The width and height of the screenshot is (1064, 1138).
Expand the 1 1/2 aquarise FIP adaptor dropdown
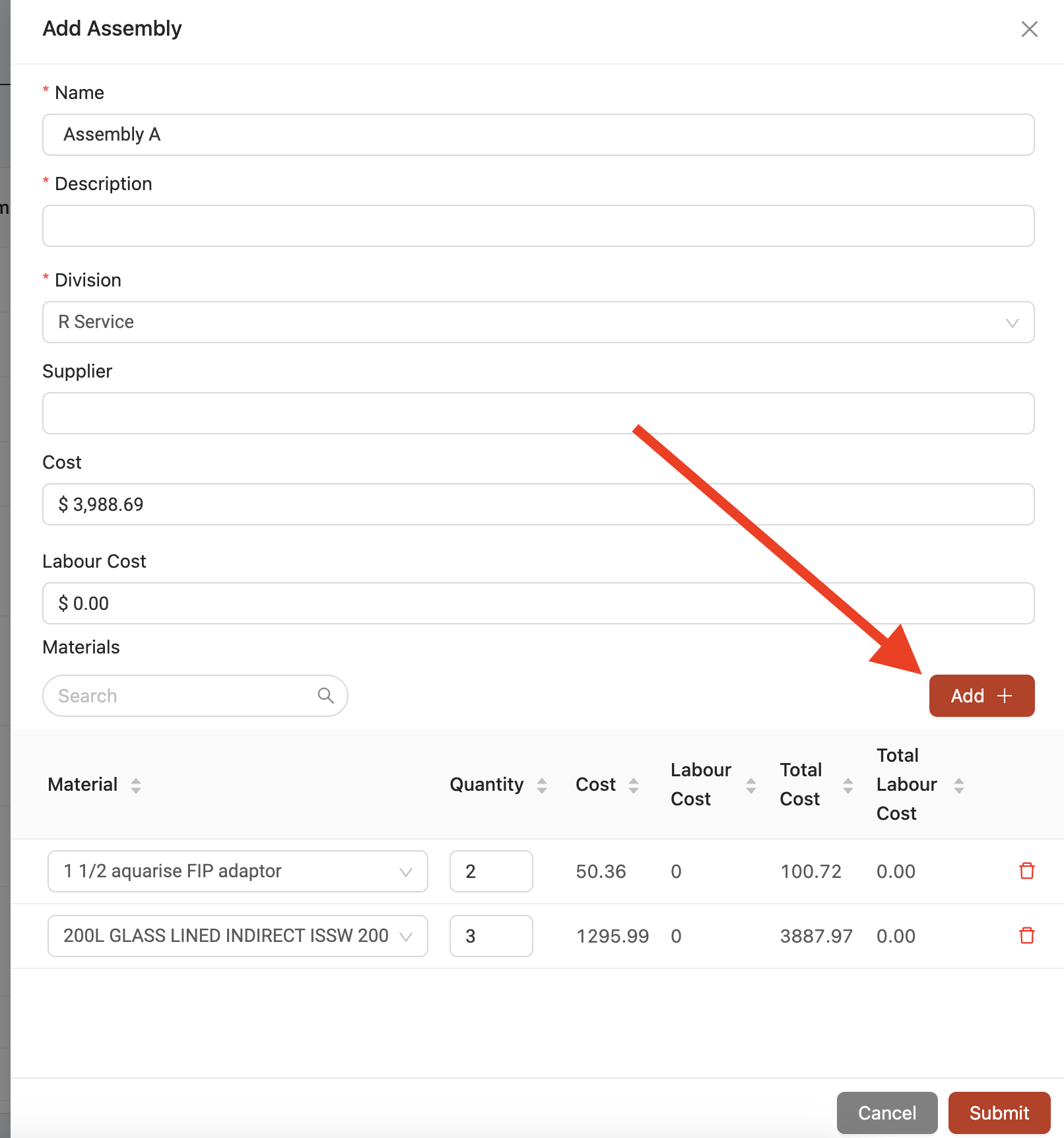238,871
